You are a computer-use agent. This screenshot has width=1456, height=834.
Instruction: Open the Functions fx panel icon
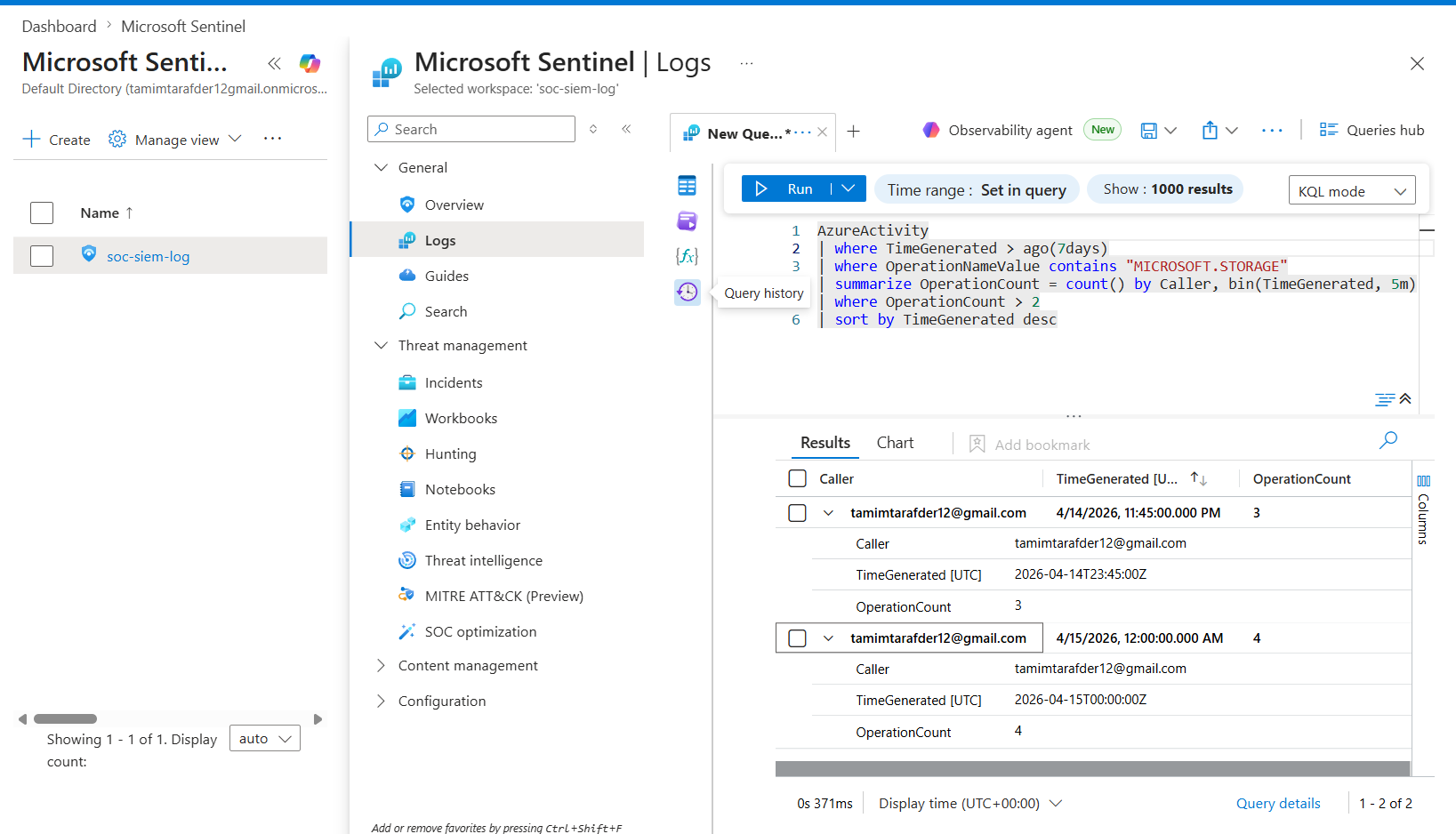pyautogui.click(x=687, y=256)
